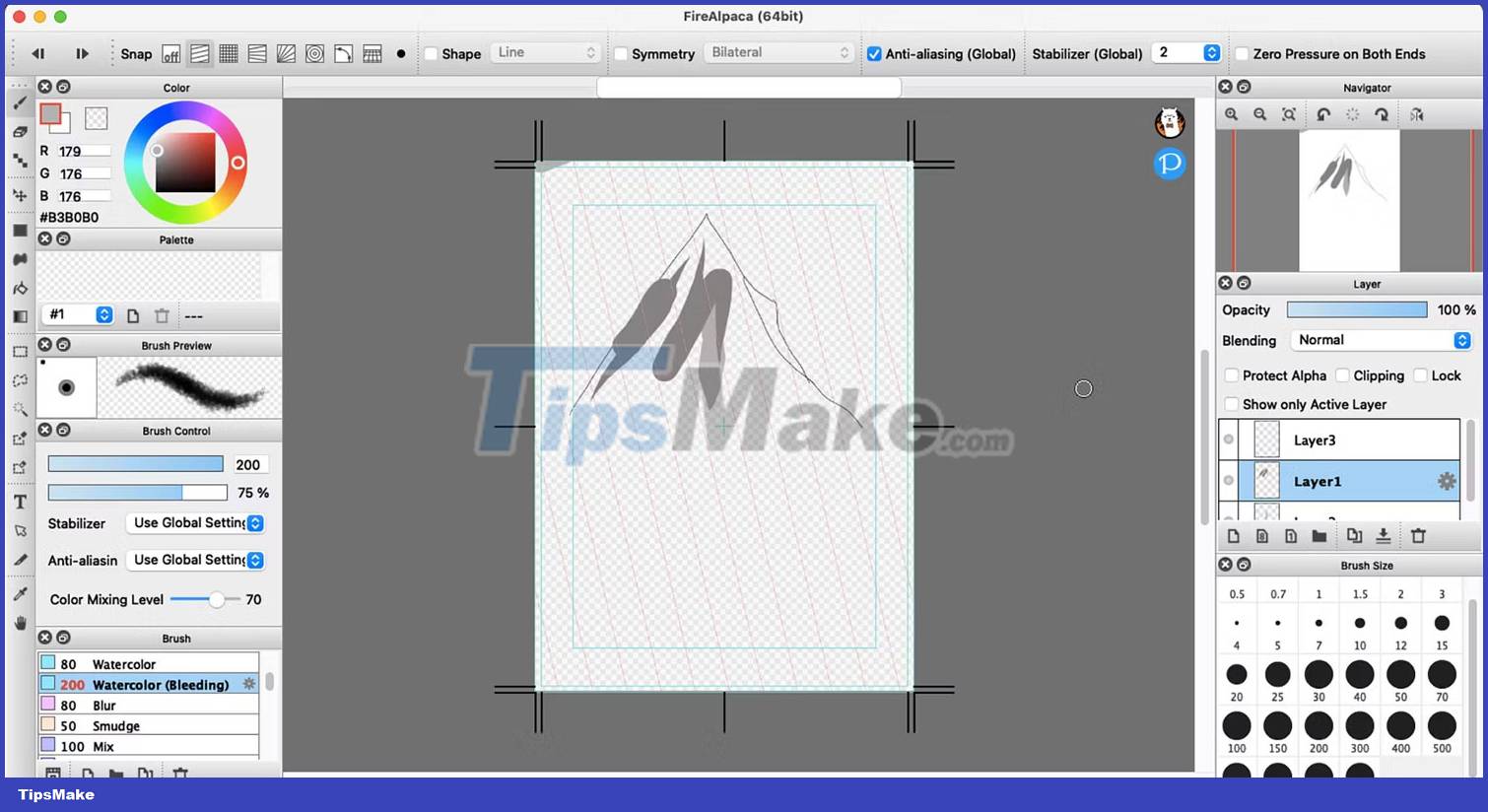Select the Bucket fill tool
Screen dimensions: 1488x812
click(20, 287)
